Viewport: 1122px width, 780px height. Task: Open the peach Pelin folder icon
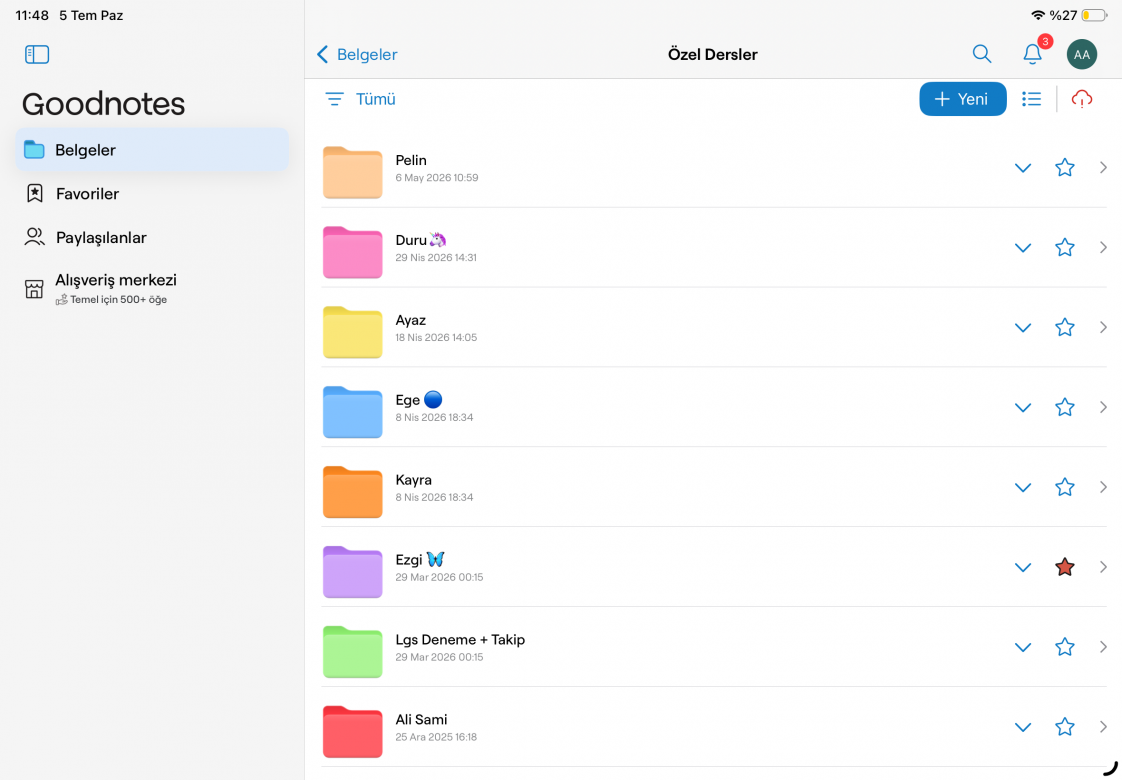coord(352,172)
